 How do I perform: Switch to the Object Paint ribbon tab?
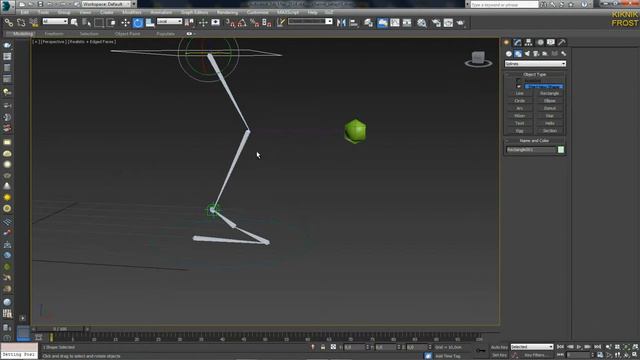[127, 34]
